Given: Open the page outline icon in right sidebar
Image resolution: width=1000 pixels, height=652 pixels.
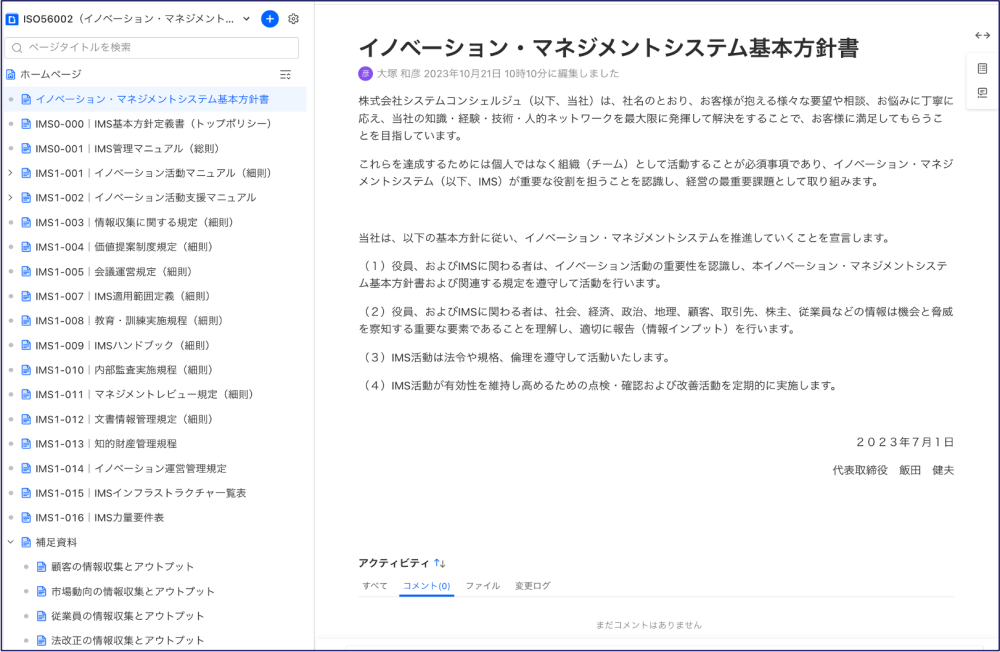Looking at the screenshot, I should 982,68.
